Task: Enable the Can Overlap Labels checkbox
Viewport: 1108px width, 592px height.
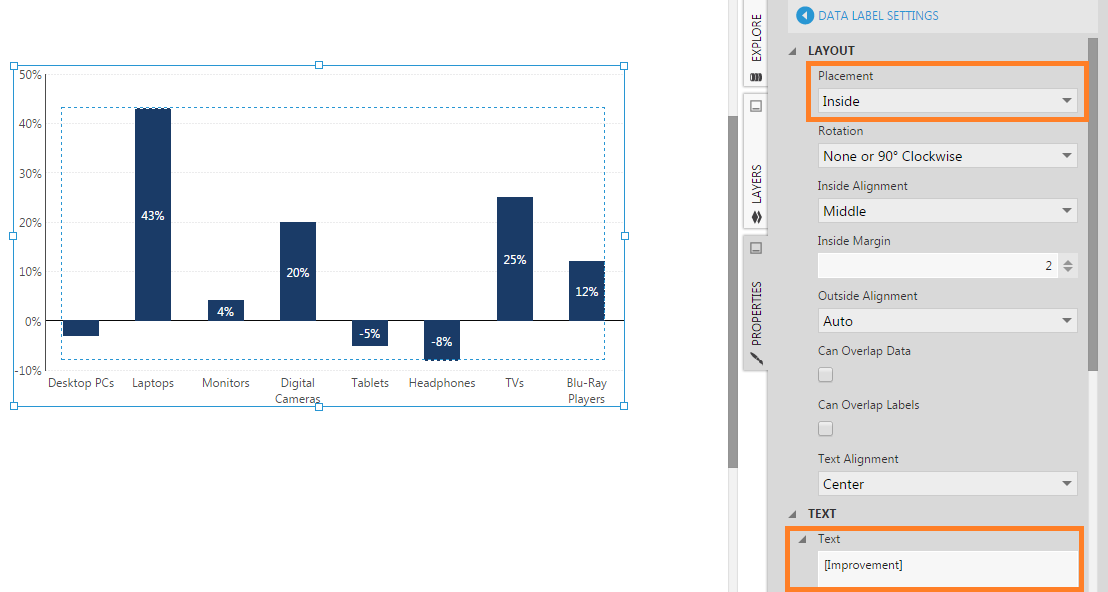Action: [x=826, y=429]
